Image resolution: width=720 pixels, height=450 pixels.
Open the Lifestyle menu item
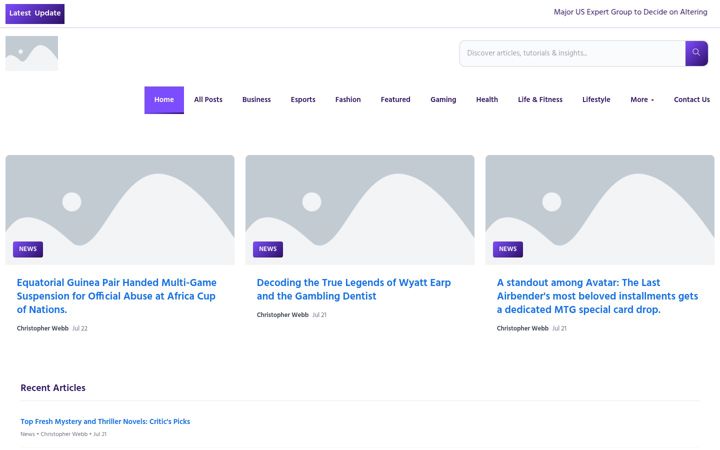tap(596, 100)
